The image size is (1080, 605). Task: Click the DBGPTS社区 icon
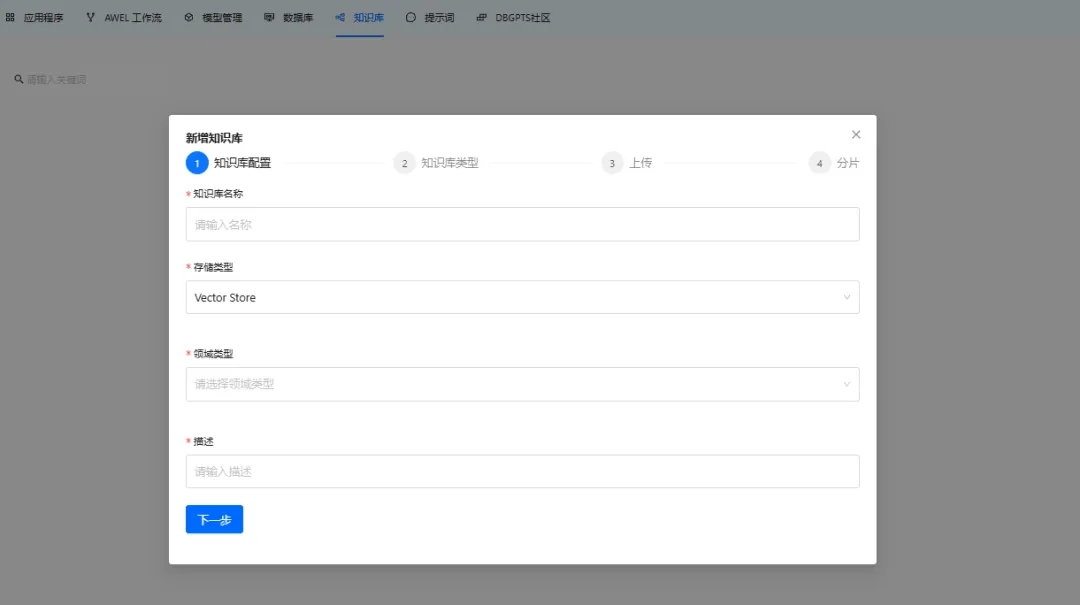[482, 18]
